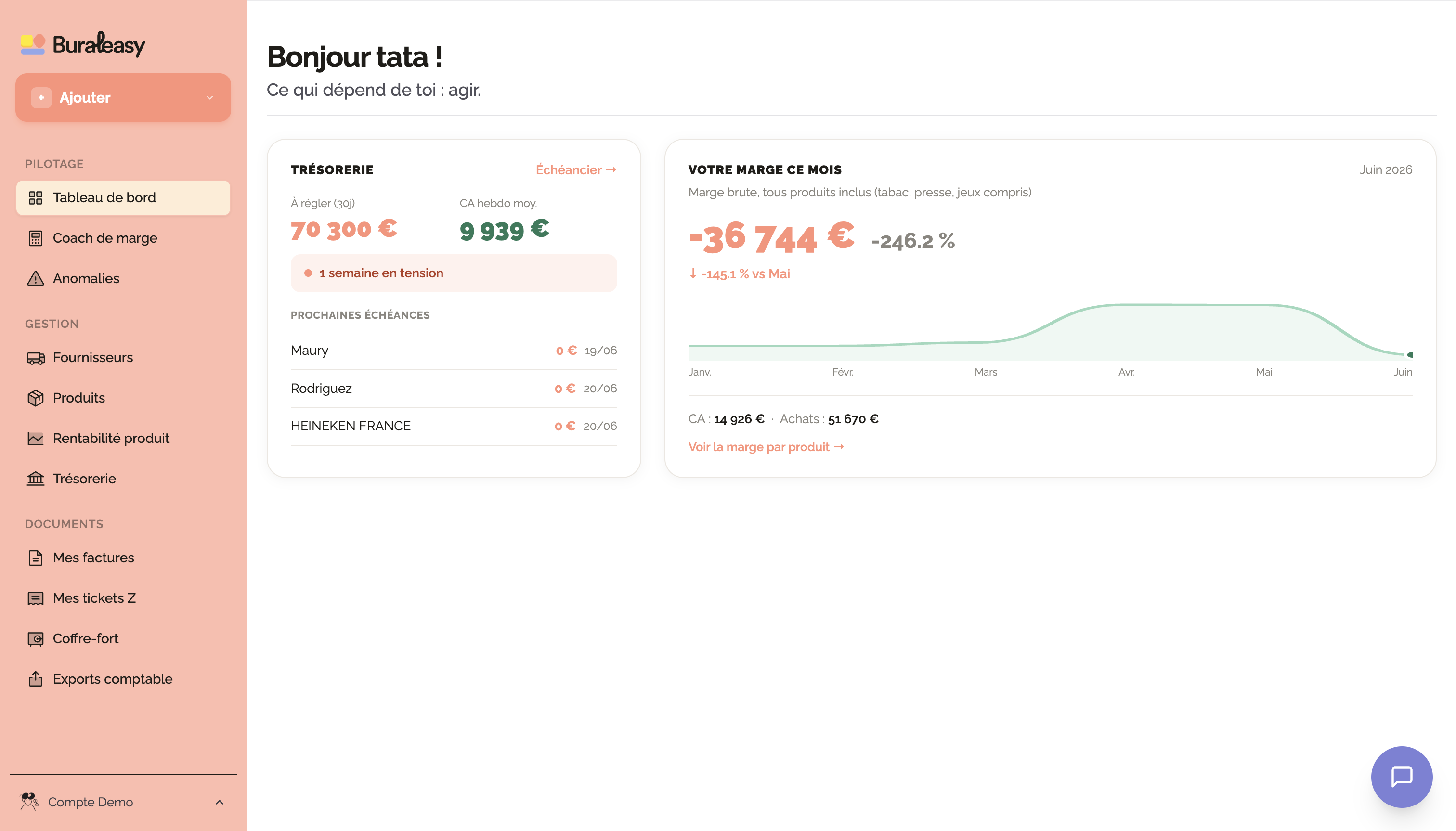
Task: Expand the Compte Demo account menu chevron
Action: pyautogui.click(x=219, y=802)
